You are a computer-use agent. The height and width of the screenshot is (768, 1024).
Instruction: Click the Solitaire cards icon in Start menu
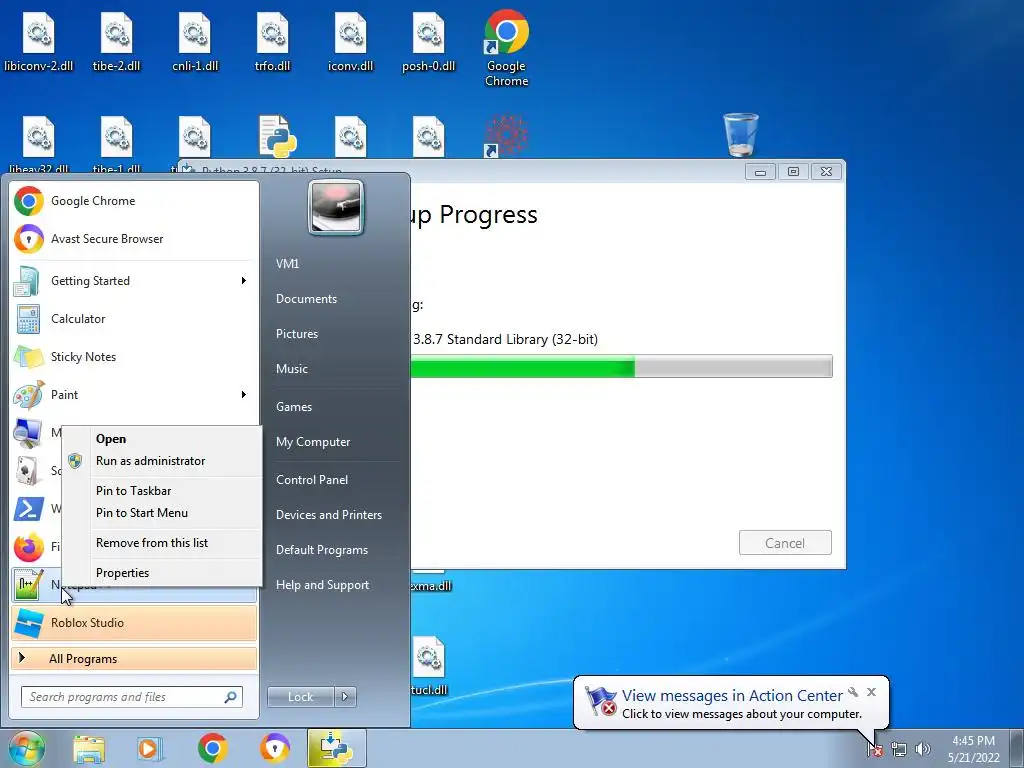pyautogui.click(x=28, y=471)
